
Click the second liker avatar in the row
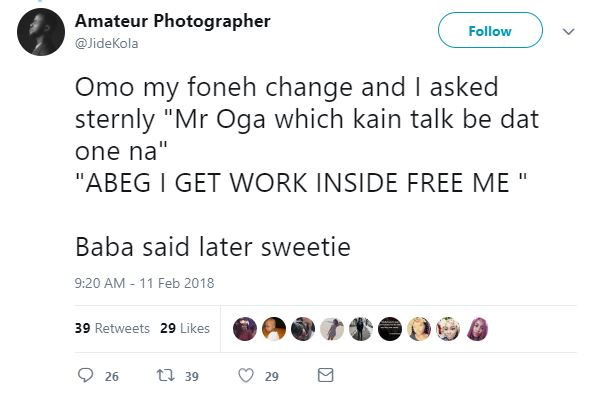(x=273, y=328)
